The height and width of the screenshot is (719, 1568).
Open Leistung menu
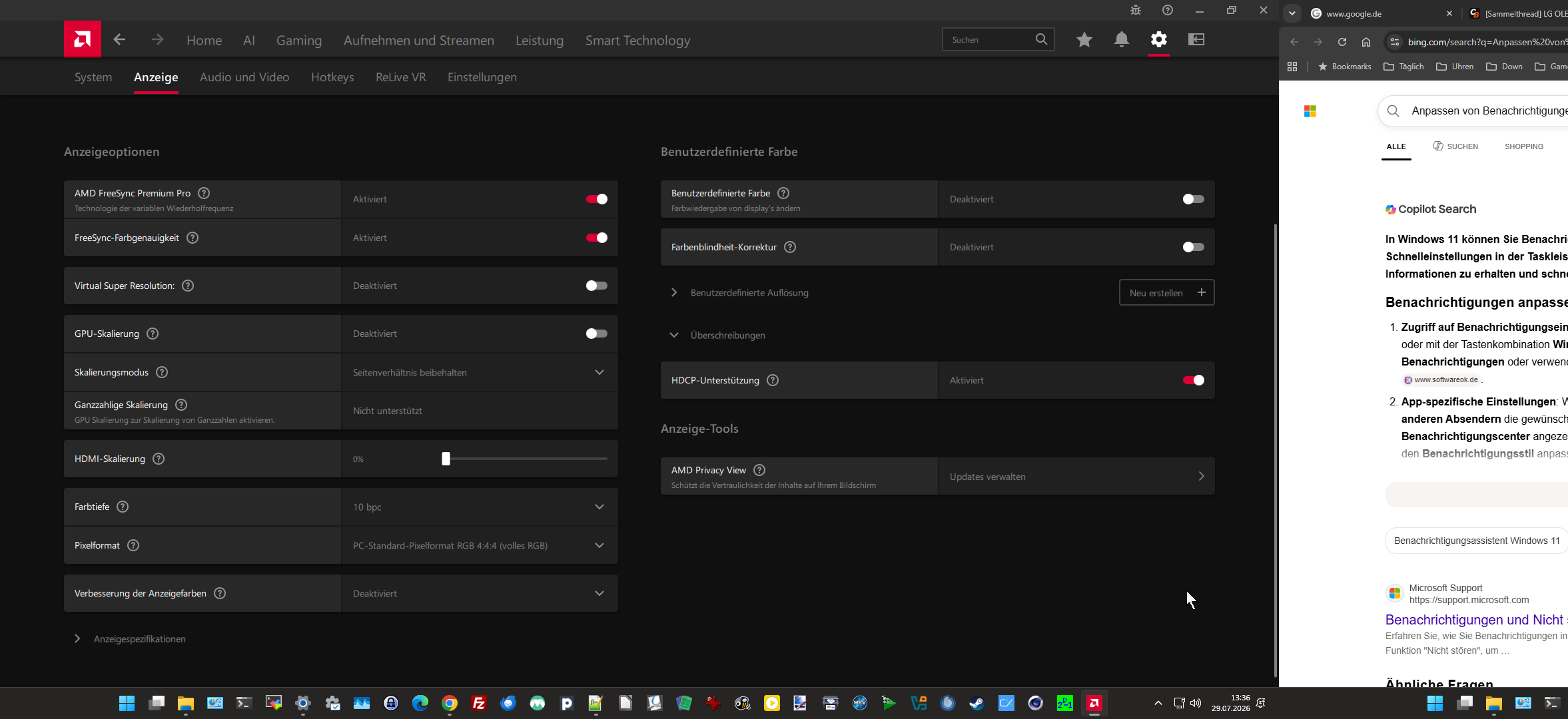coord(540,41)
